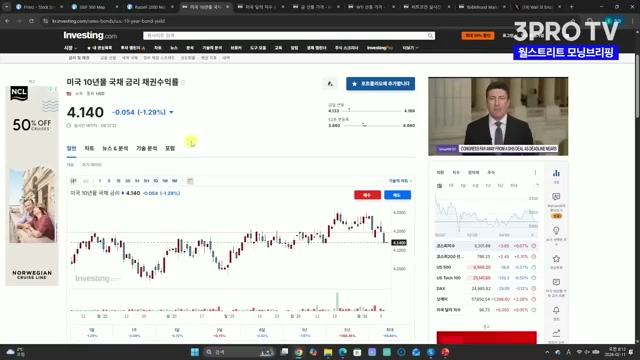Select the 포럼 tab

pos(170,149)
